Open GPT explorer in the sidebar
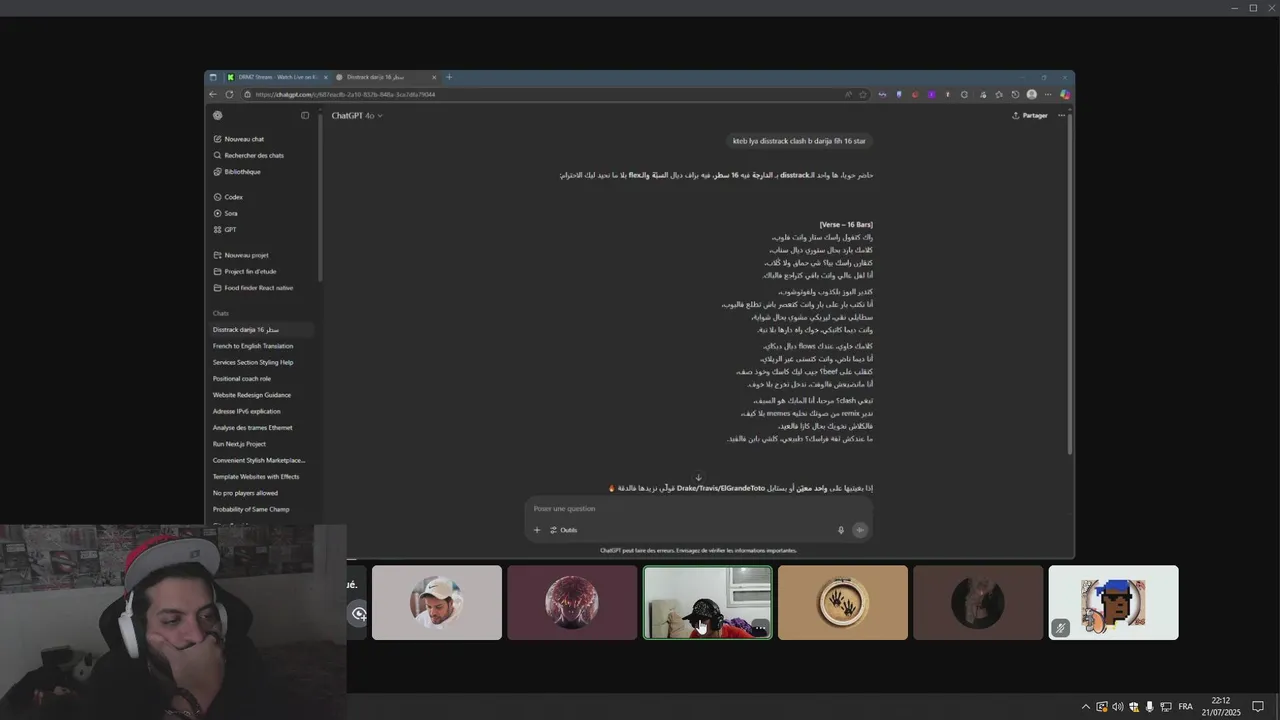Viewport: 1280px width, 720px height. click(225, 230)
